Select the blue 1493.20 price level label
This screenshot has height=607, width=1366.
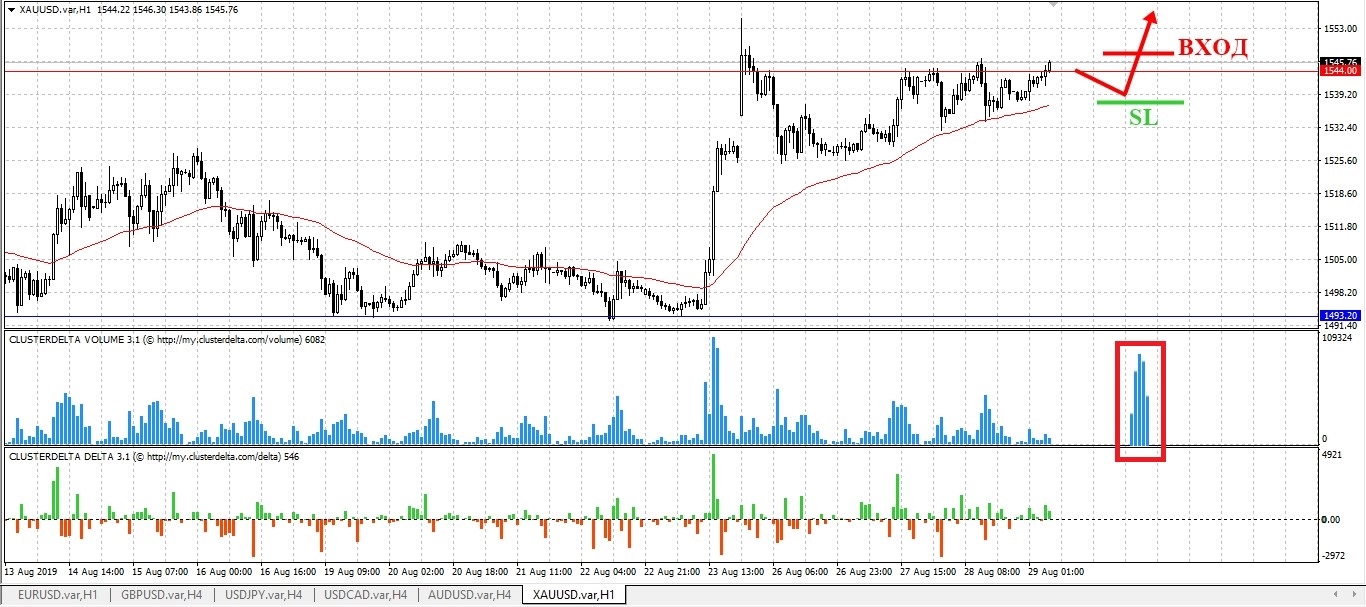point(1340,316)
